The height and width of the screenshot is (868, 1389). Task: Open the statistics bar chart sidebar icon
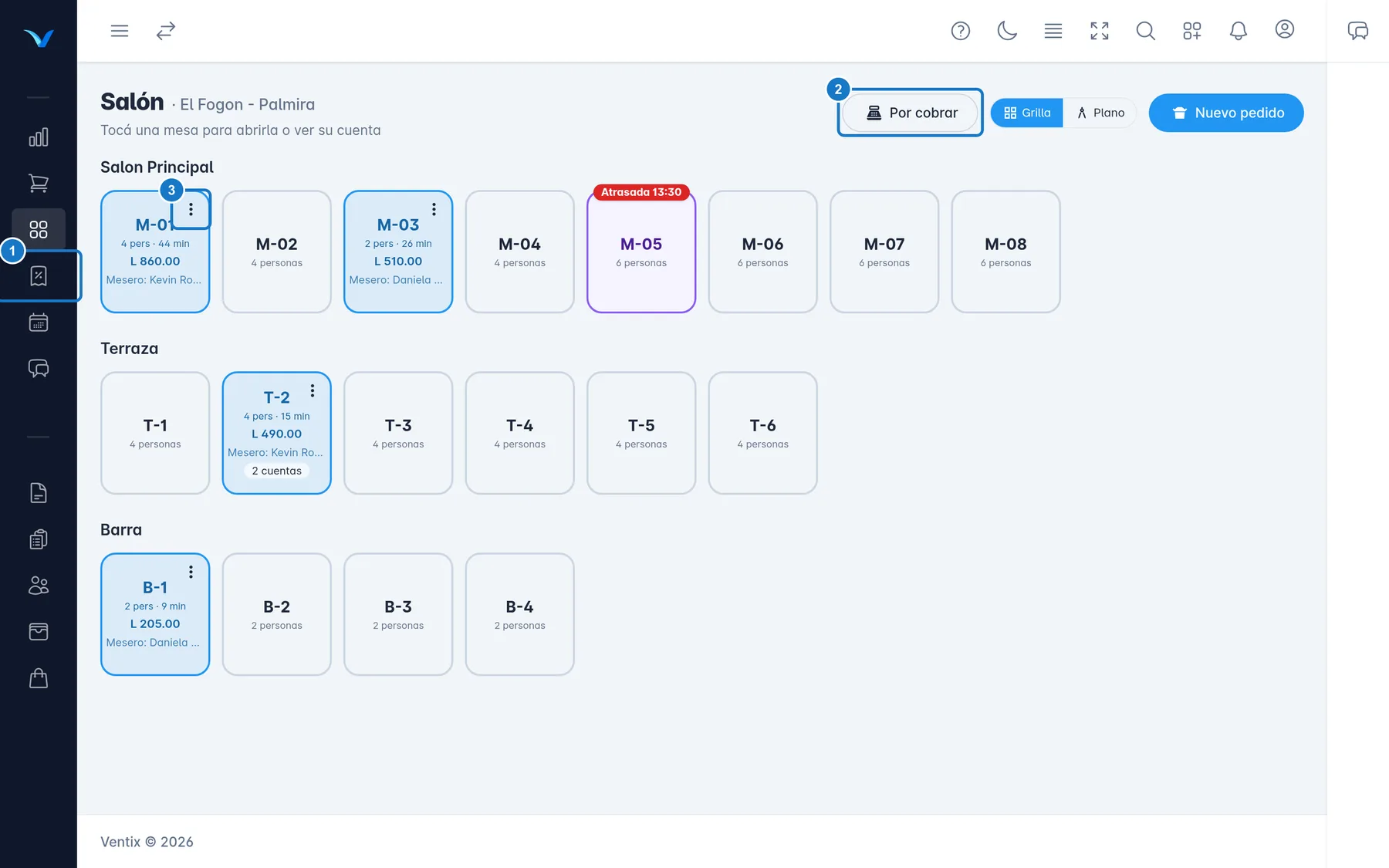[x=39, y=137]
